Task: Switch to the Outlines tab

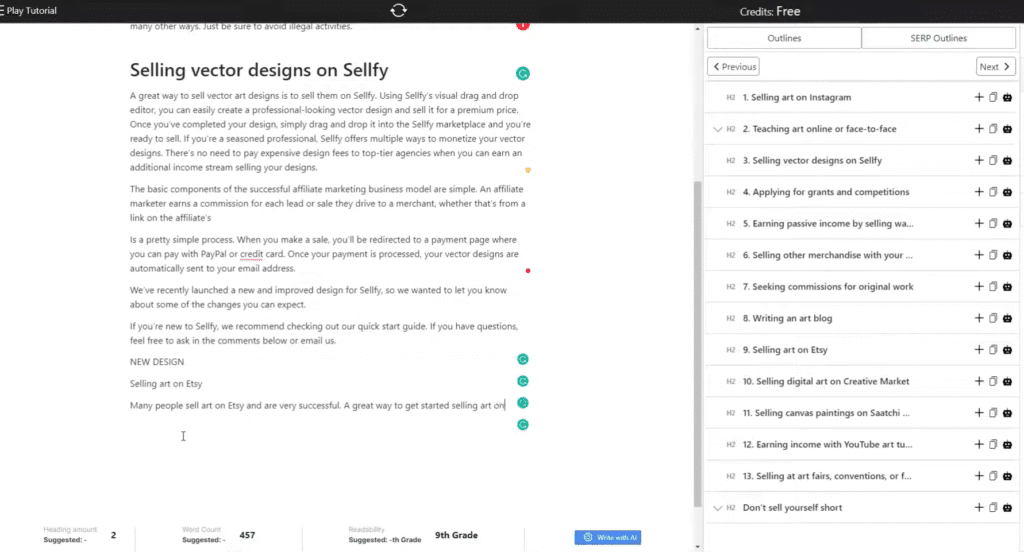Action: [784, 38]
